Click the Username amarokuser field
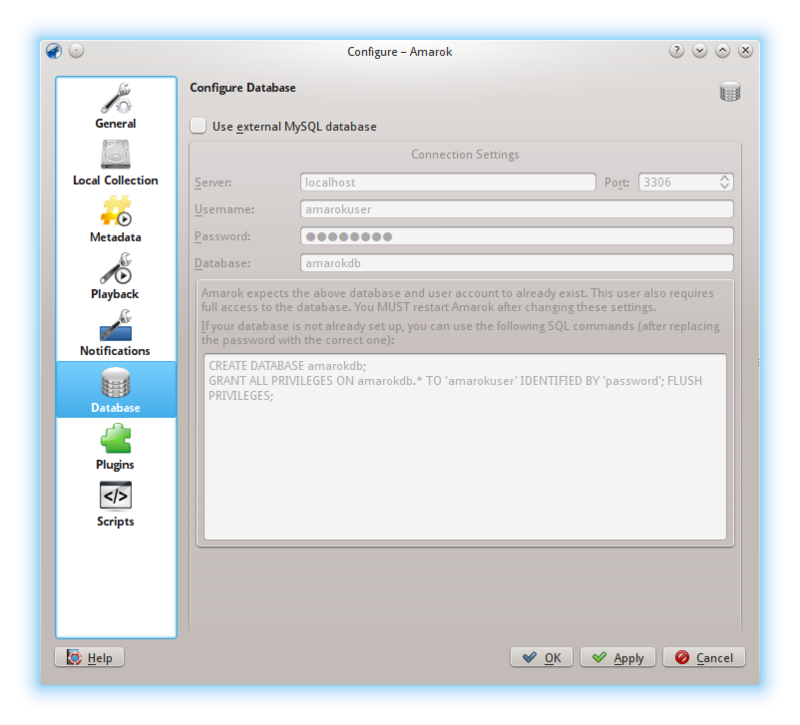This screenshot has height=725, width=800. tap(516, 209)
